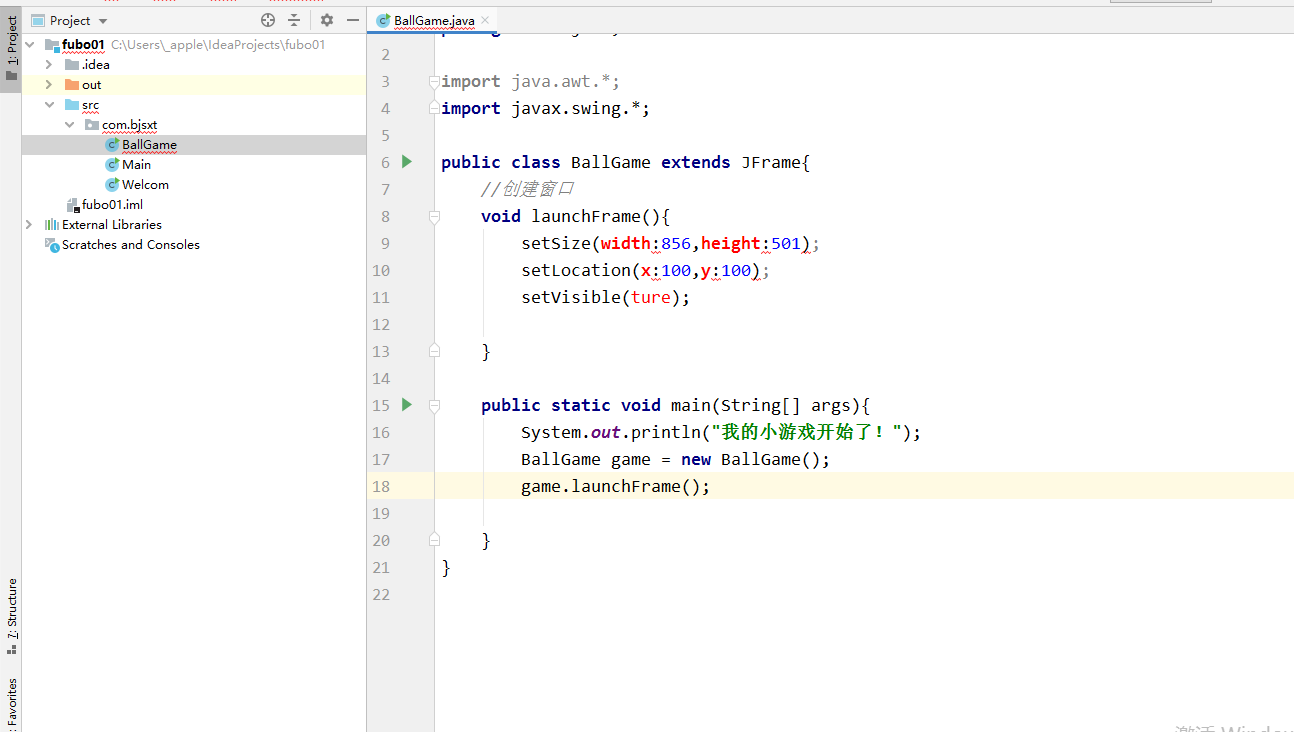Fold the main method at line 15

pyautogui.click(x=434, y=405)
